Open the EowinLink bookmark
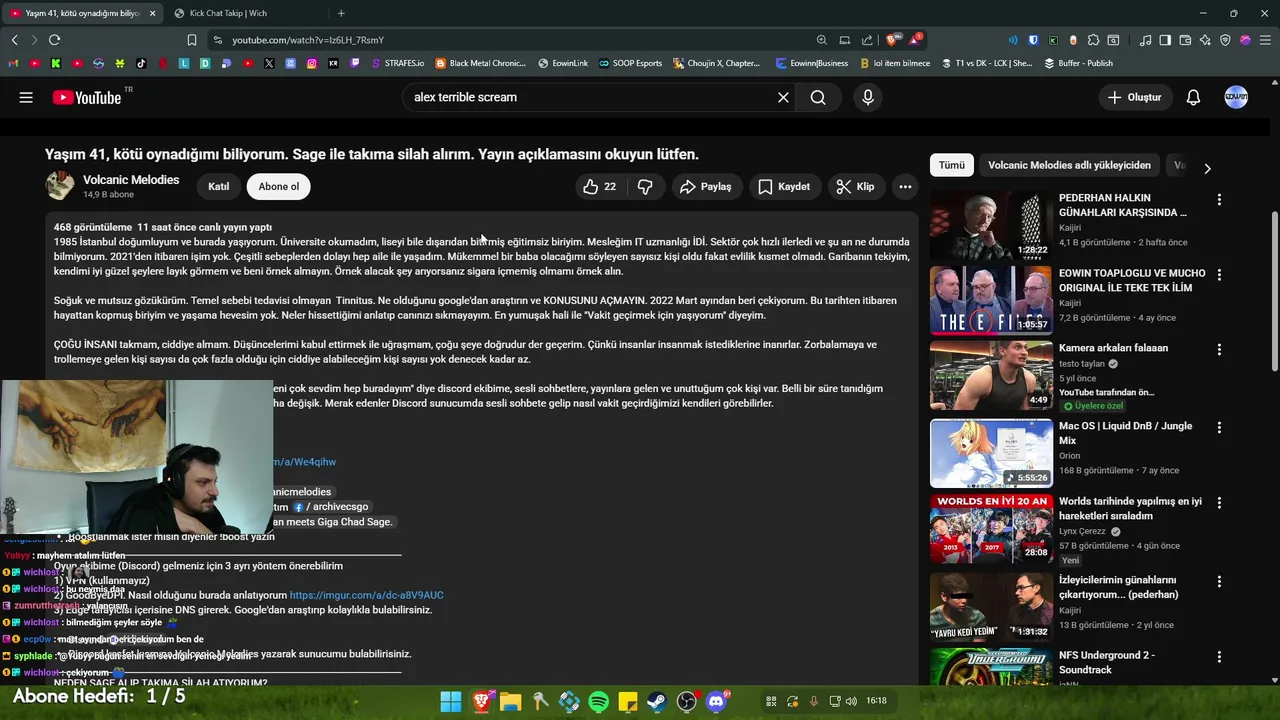Image resolution: width=1280 pixels, height=720 pixels. click(563, 63)
